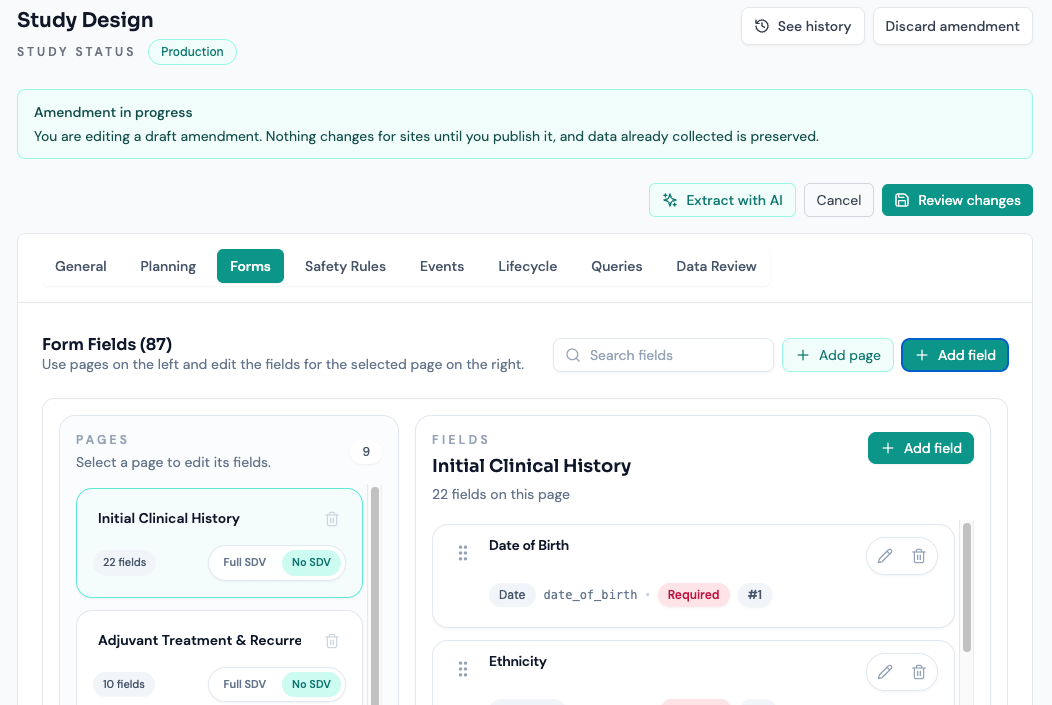Click the plus icon on Add page
This screenshot has height=705, width=1052.
[802, 355]
